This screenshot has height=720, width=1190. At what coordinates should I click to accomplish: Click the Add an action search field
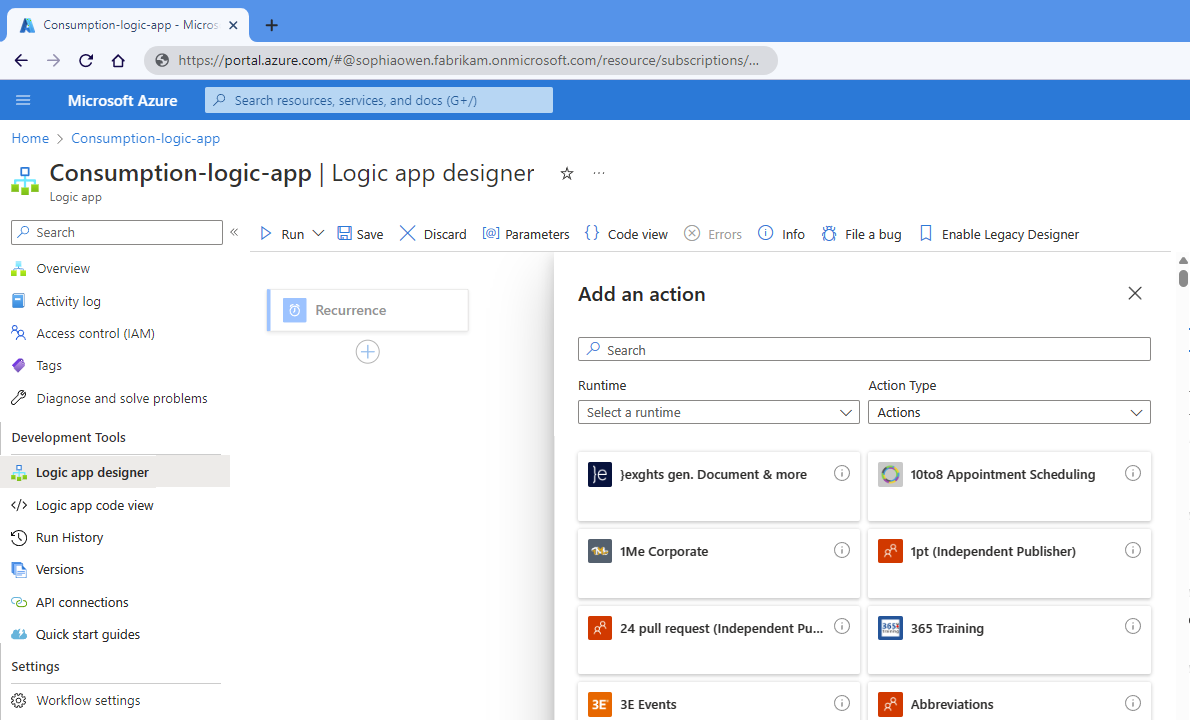pos(864,349)
